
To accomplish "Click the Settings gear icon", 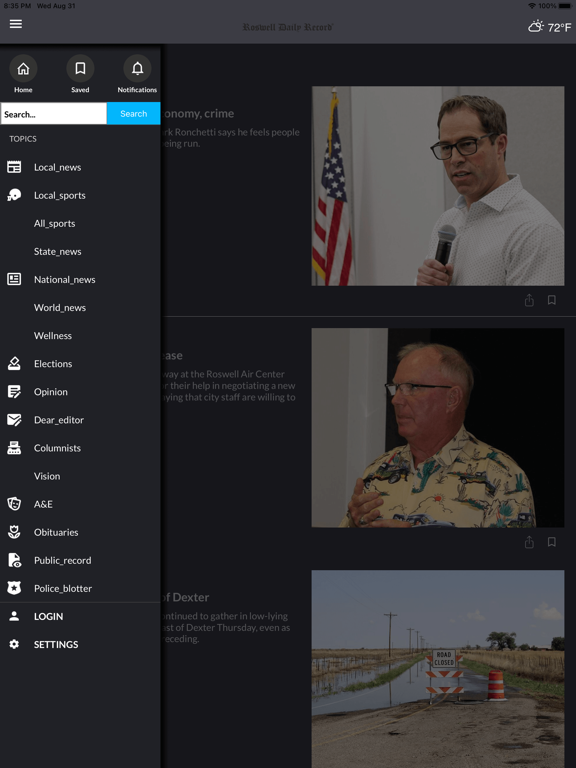I will (x=14, y=644).
